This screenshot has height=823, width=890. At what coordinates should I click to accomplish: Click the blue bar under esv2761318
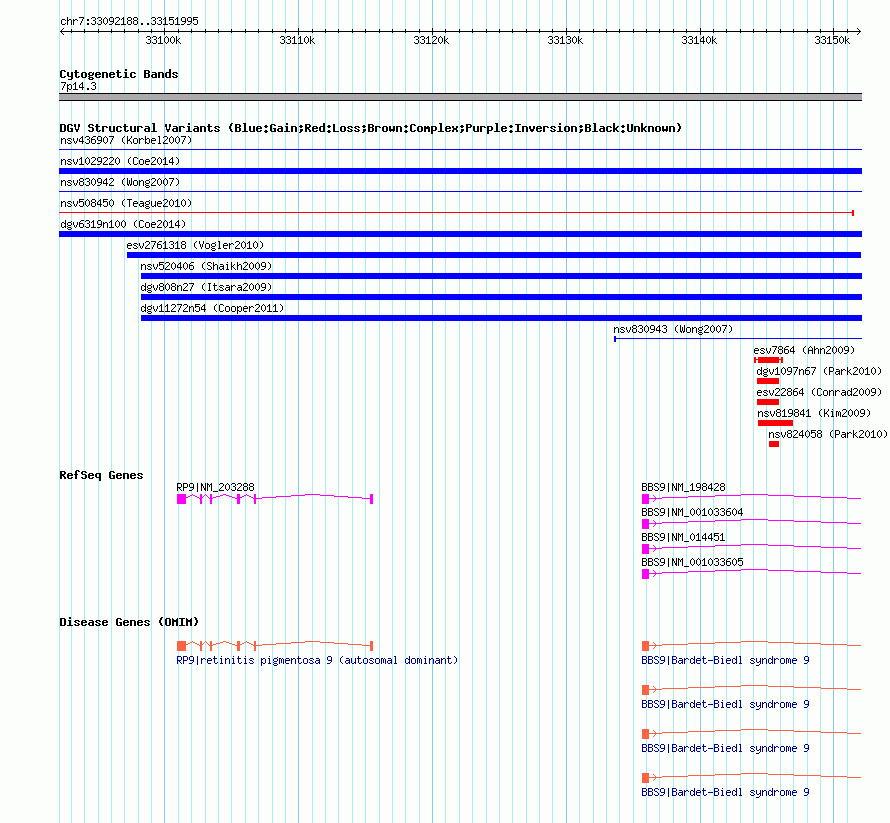click(x=494, y=255)
